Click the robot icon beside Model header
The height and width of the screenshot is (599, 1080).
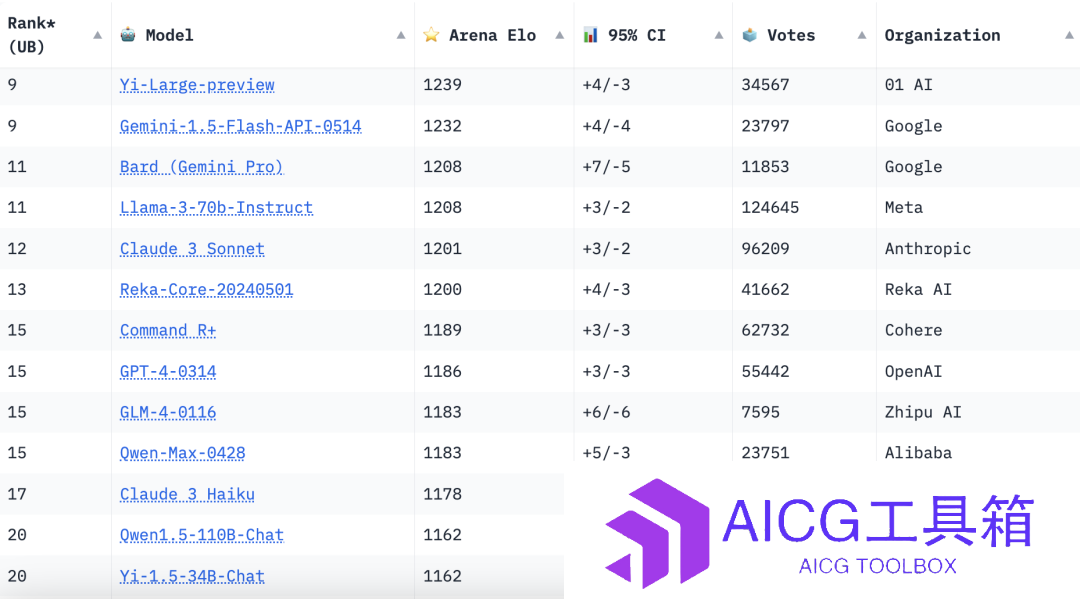pyautogui.click(x=127, y=34)
